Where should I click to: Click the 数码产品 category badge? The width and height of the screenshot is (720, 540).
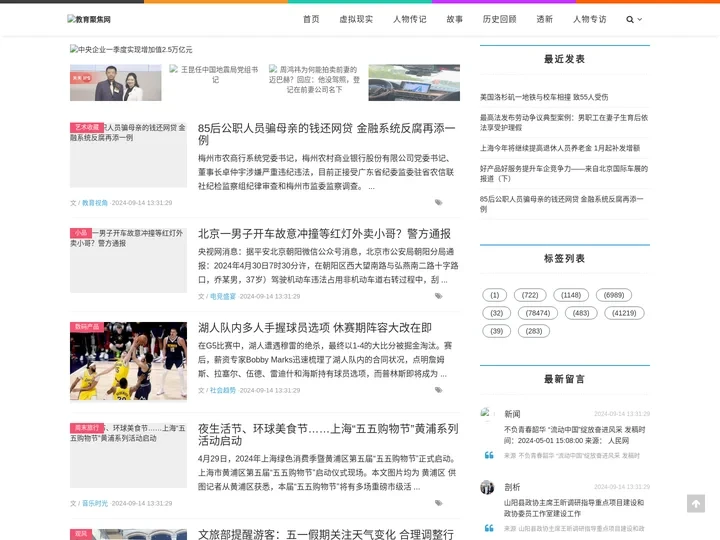point(87,327)
